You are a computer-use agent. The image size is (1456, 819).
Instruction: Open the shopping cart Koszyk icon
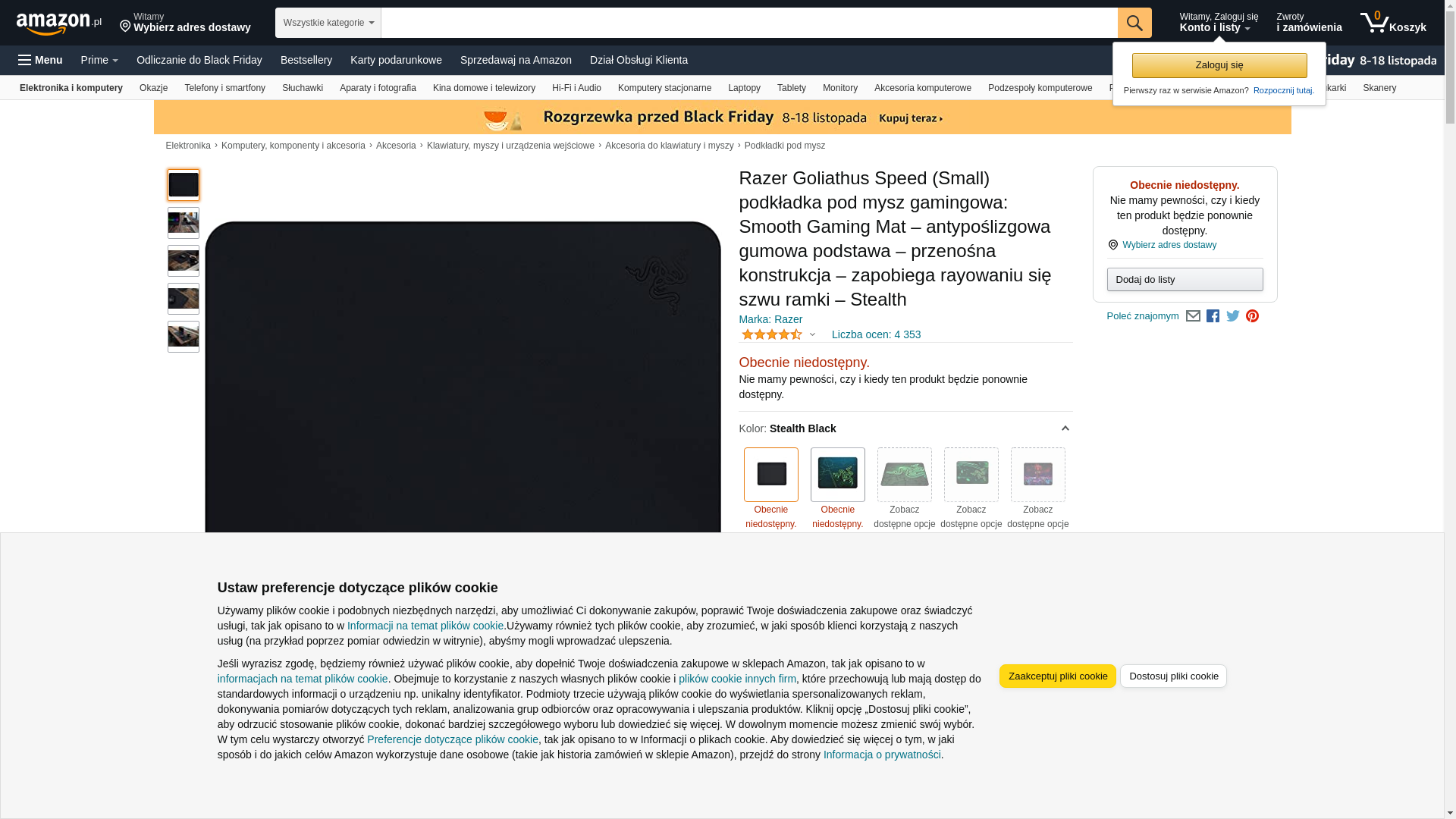(1393, 23)
